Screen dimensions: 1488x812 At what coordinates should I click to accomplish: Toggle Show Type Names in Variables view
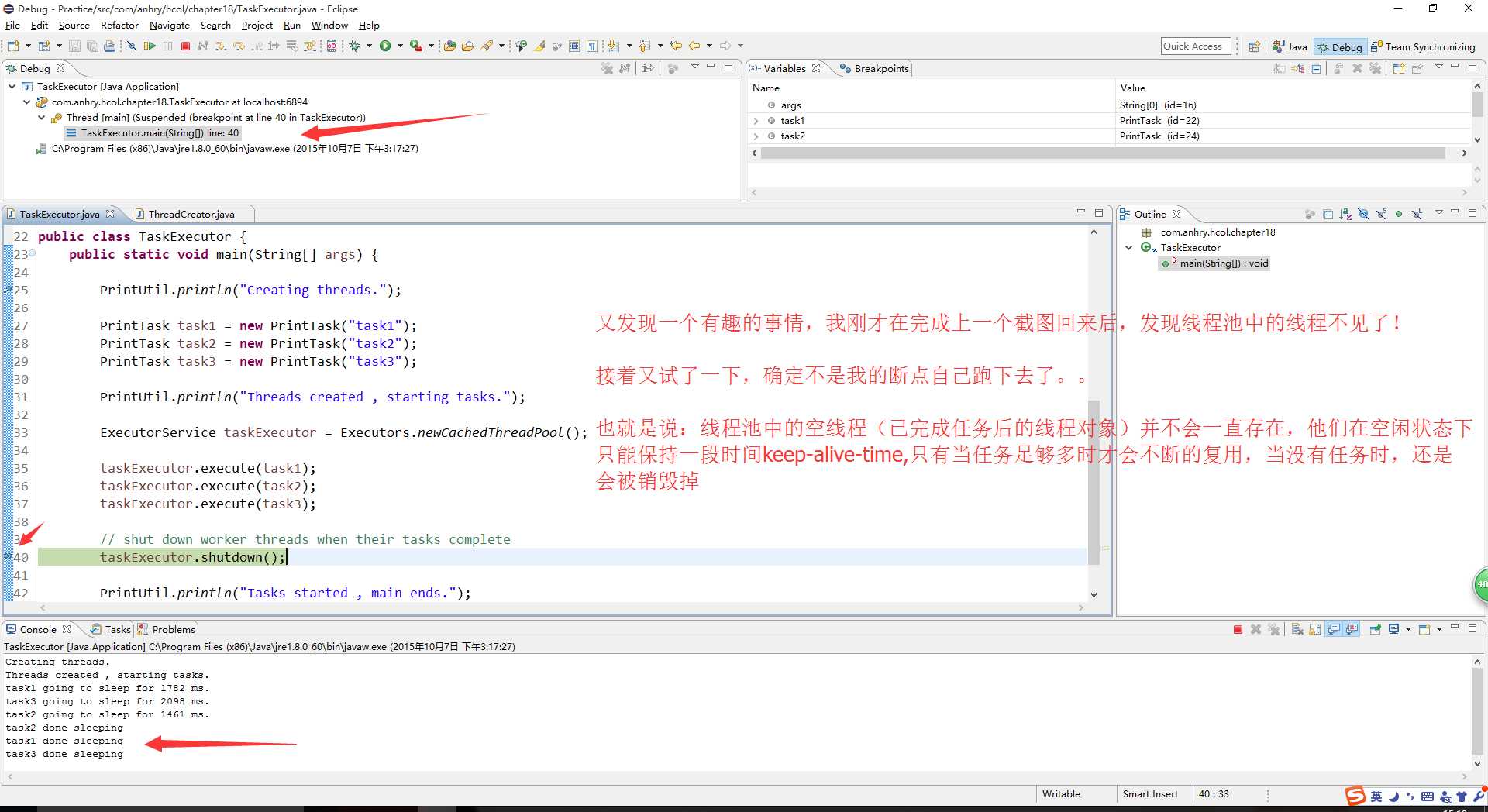click(1279, 69)
